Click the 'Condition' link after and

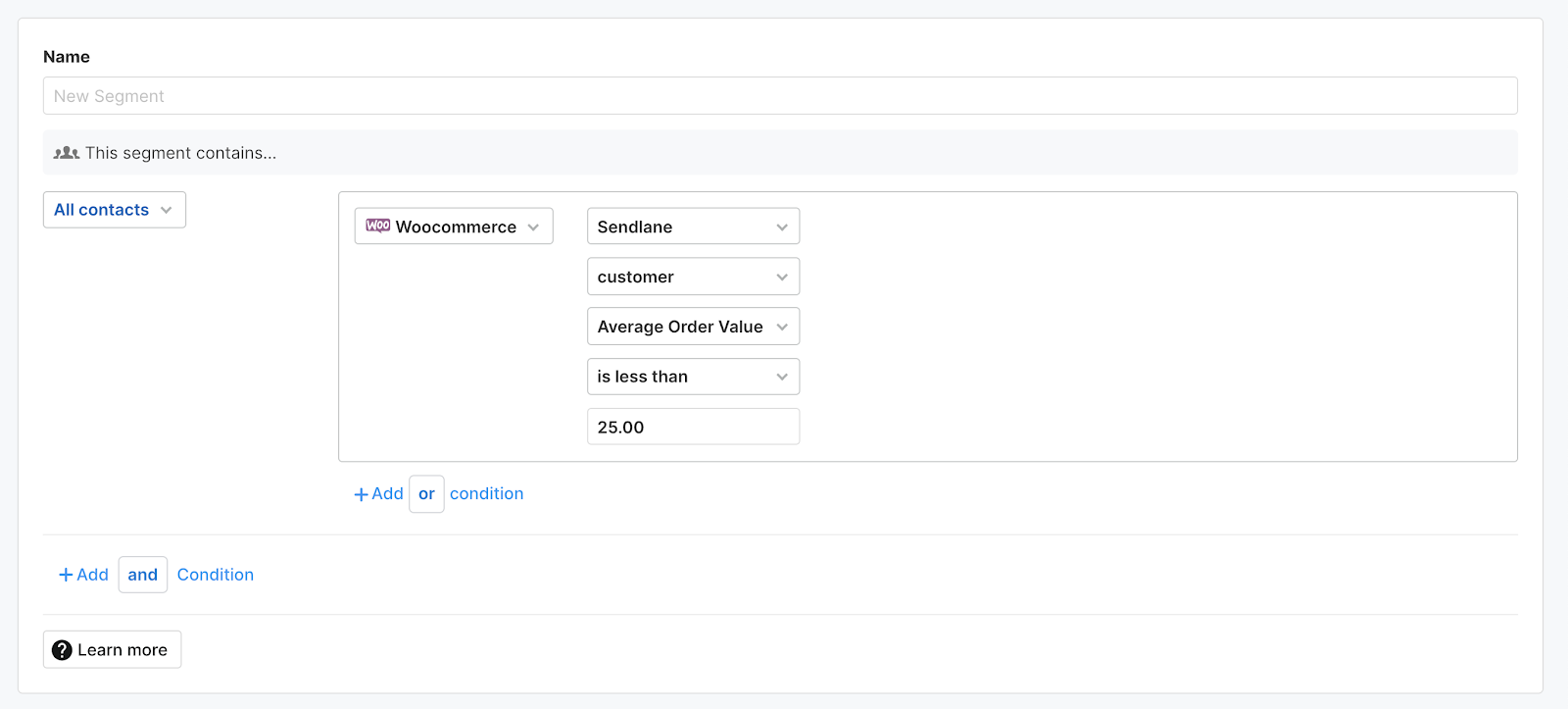pos(215,575)
